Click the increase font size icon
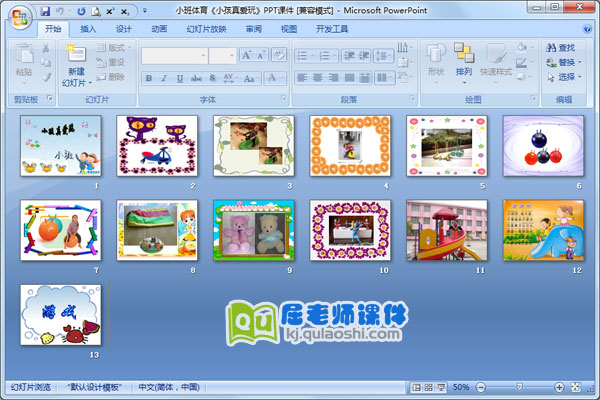The height and width of the screenshot is (400, 600). point(246,56)
